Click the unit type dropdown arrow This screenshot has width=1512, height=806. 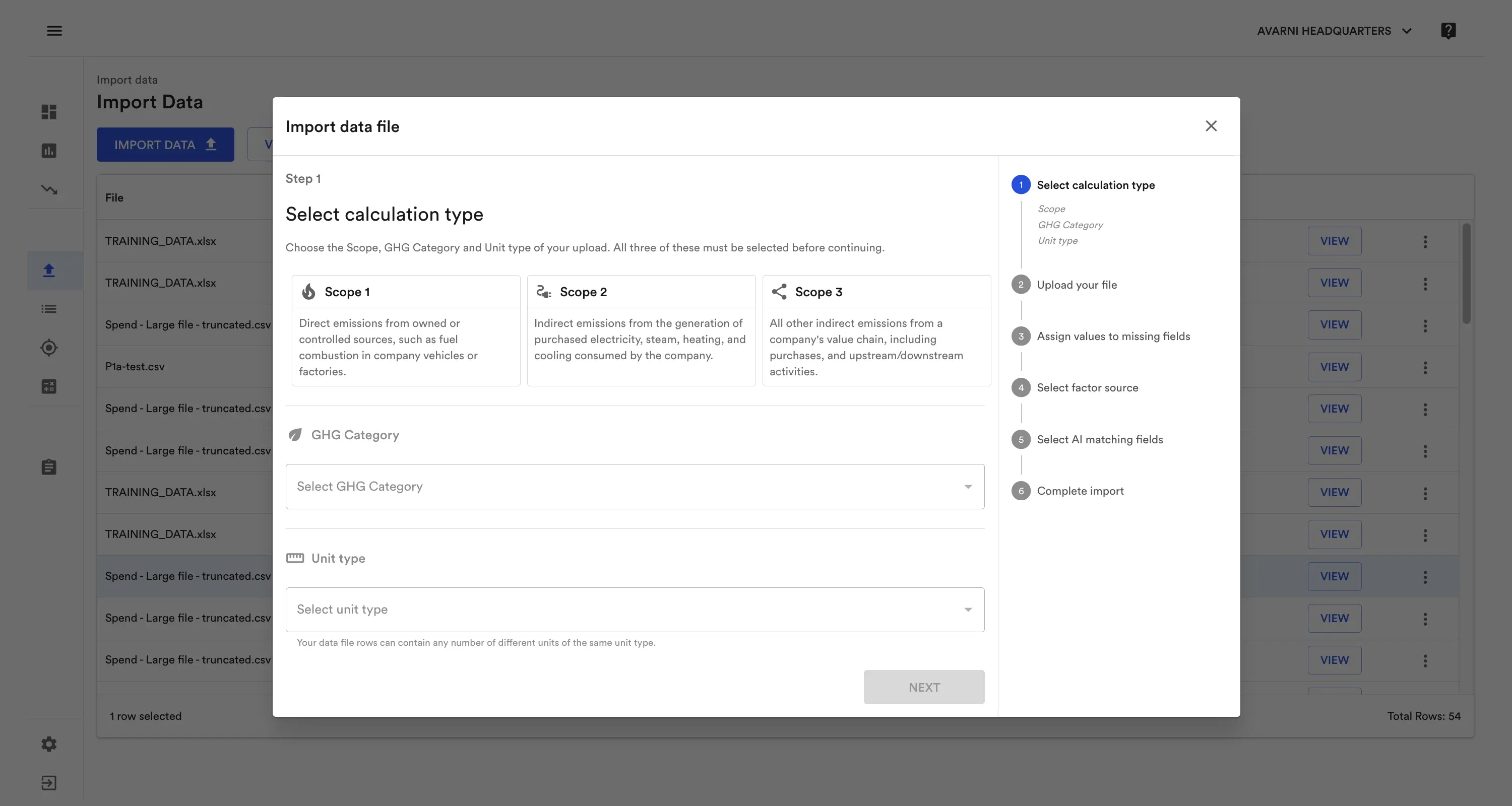(x=968, y=610)
